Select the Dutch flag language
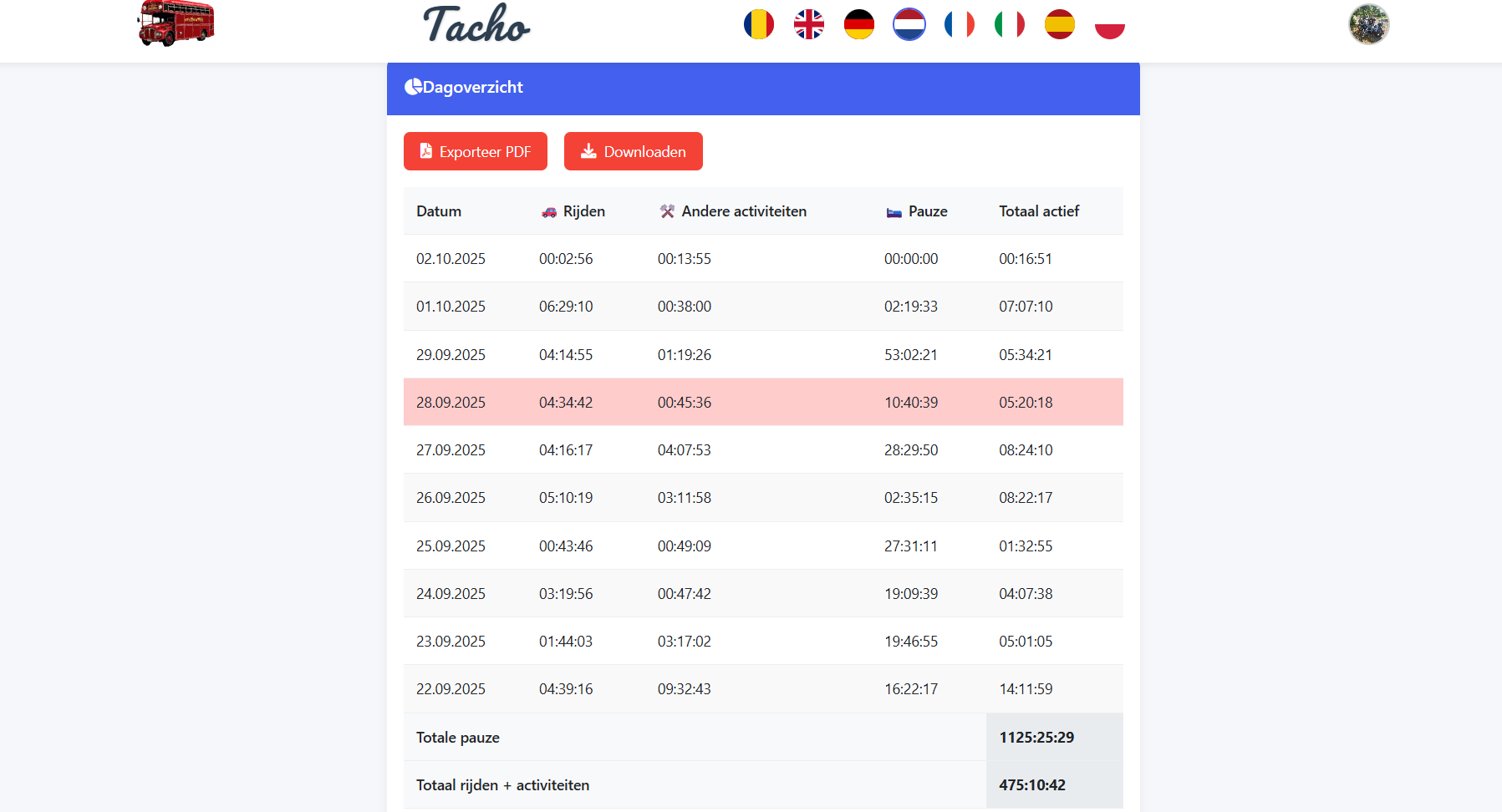The width and height of the screenshot is (1502, 812). tap(909, 24)
